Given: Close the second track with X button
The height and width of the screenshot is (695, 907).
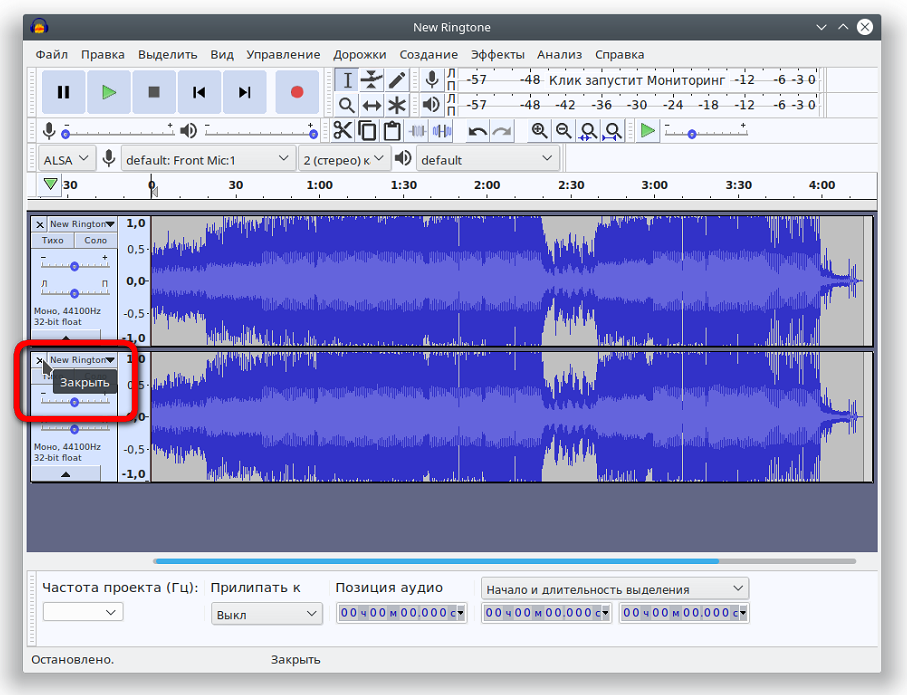Looking at the screenshot, I should (40, 360).
